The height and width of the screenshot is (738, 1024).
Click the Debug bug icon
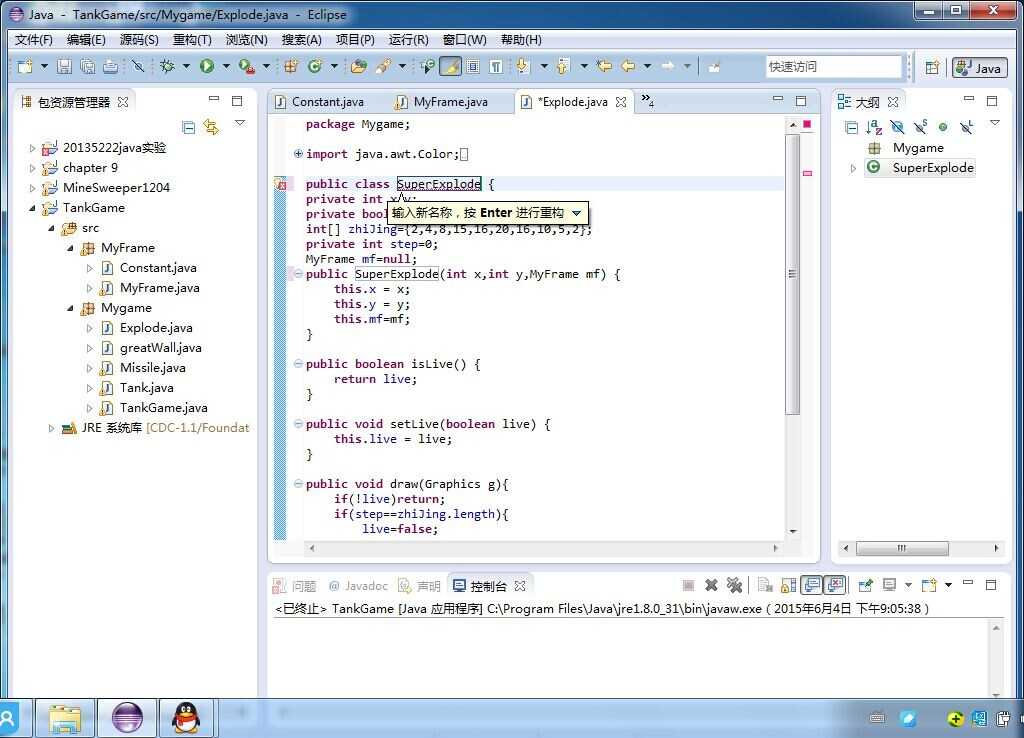pyautogui.click(x=167, y=66)
